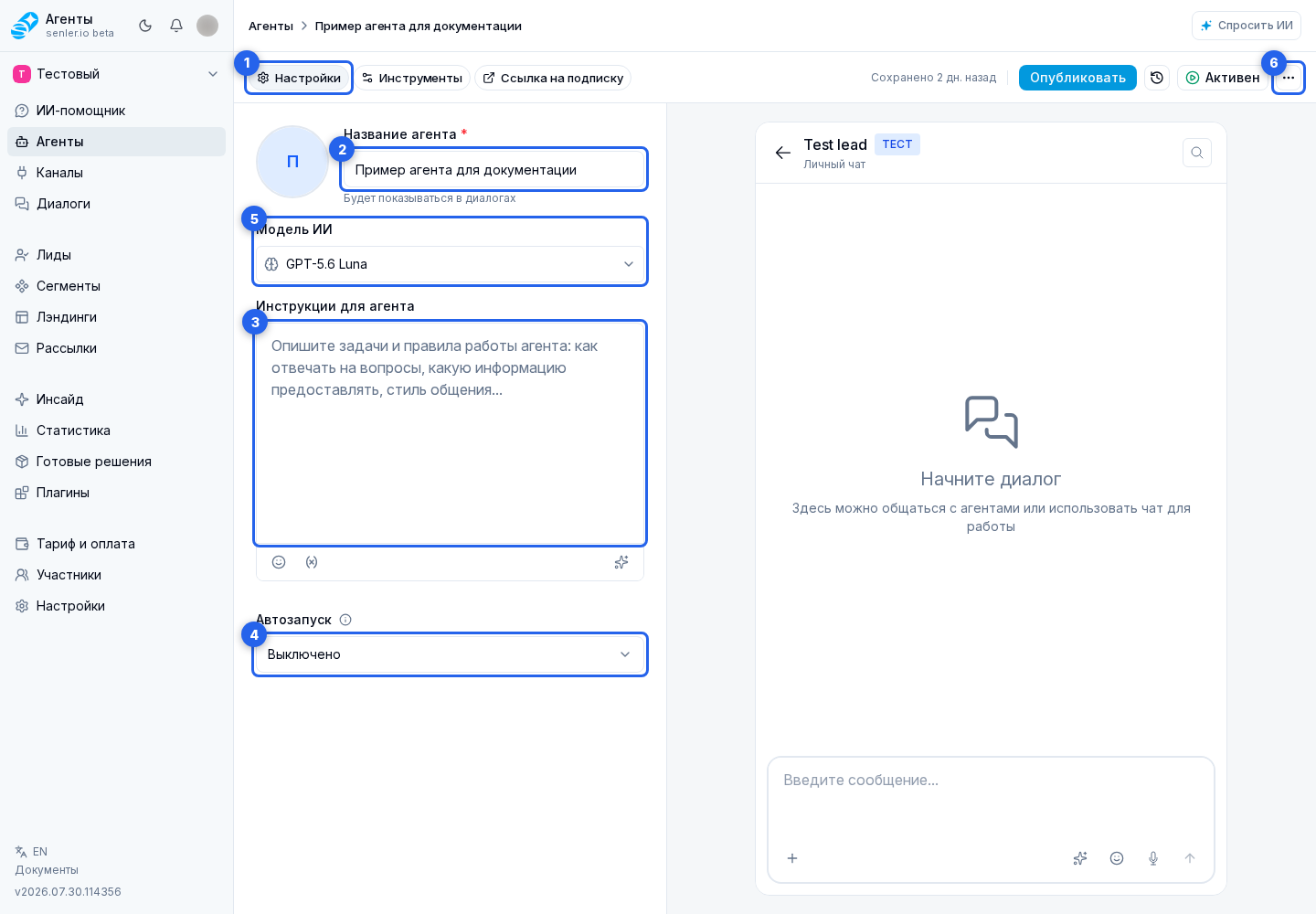Expand the Автозапуск Выключено dropdown

450,654
